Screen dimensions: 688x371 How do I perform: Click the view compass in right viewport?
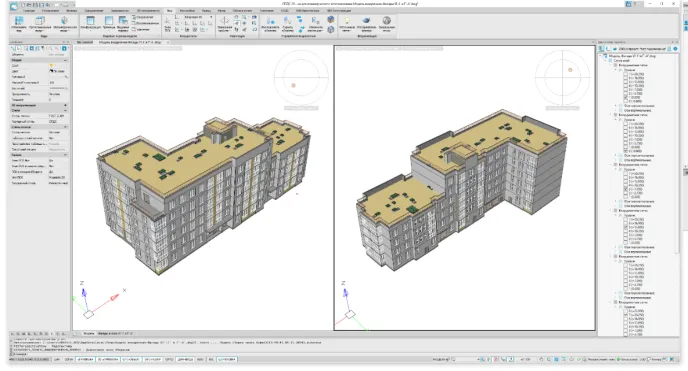point(562,77)
